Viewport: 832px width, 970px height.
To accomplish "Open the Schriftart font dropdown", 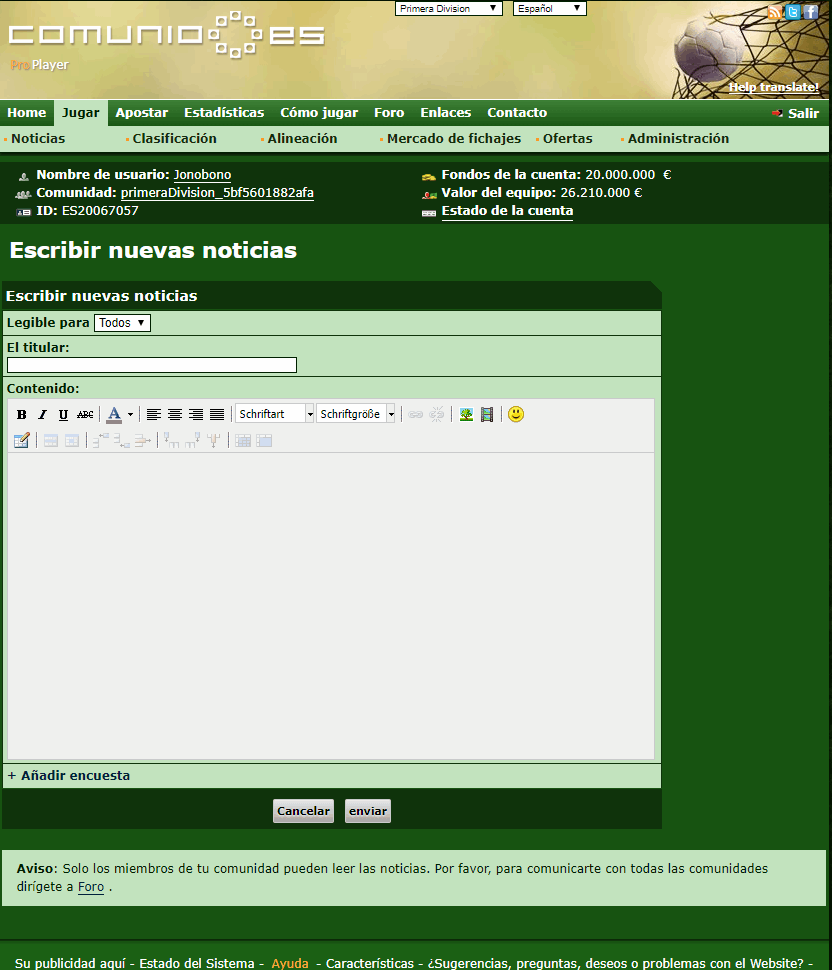I will [275, 414].
